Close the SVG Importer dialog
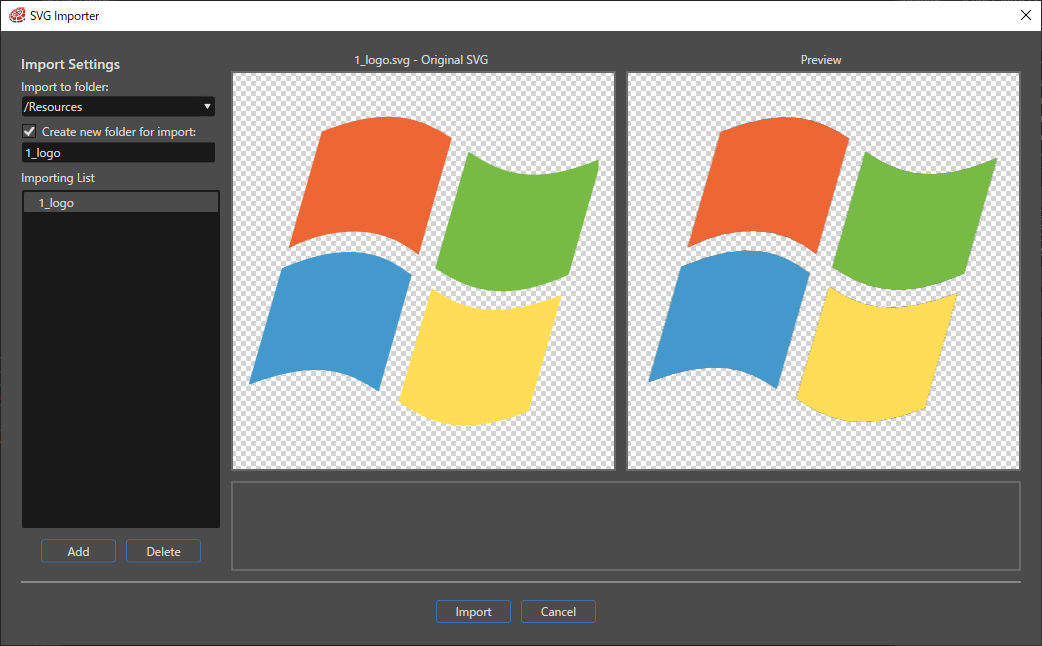This screenshot has width=1042, height=646. click(1025, 15)
